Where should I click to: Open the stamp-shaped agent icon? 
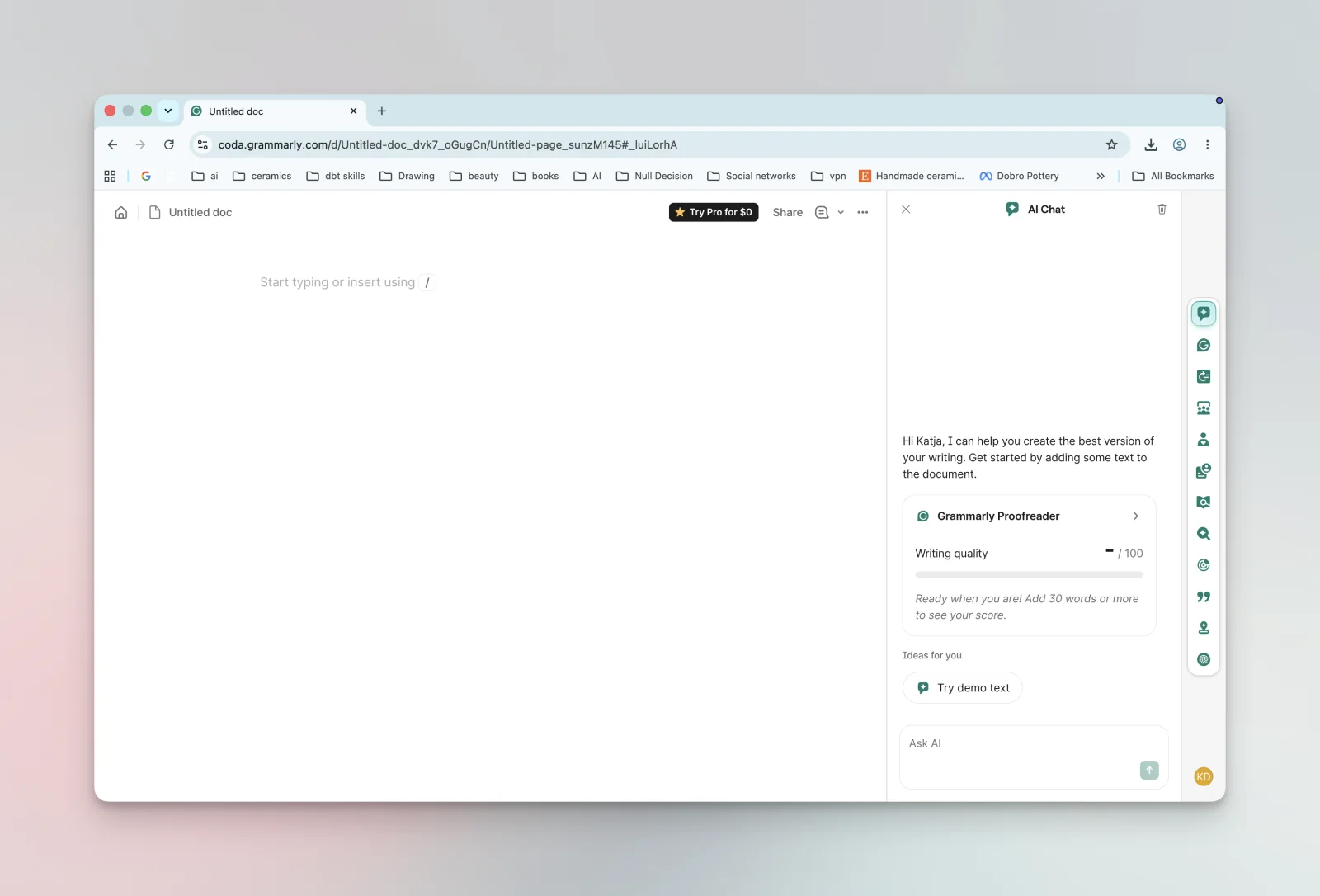pyautogui.click(x=1204, y=628)
